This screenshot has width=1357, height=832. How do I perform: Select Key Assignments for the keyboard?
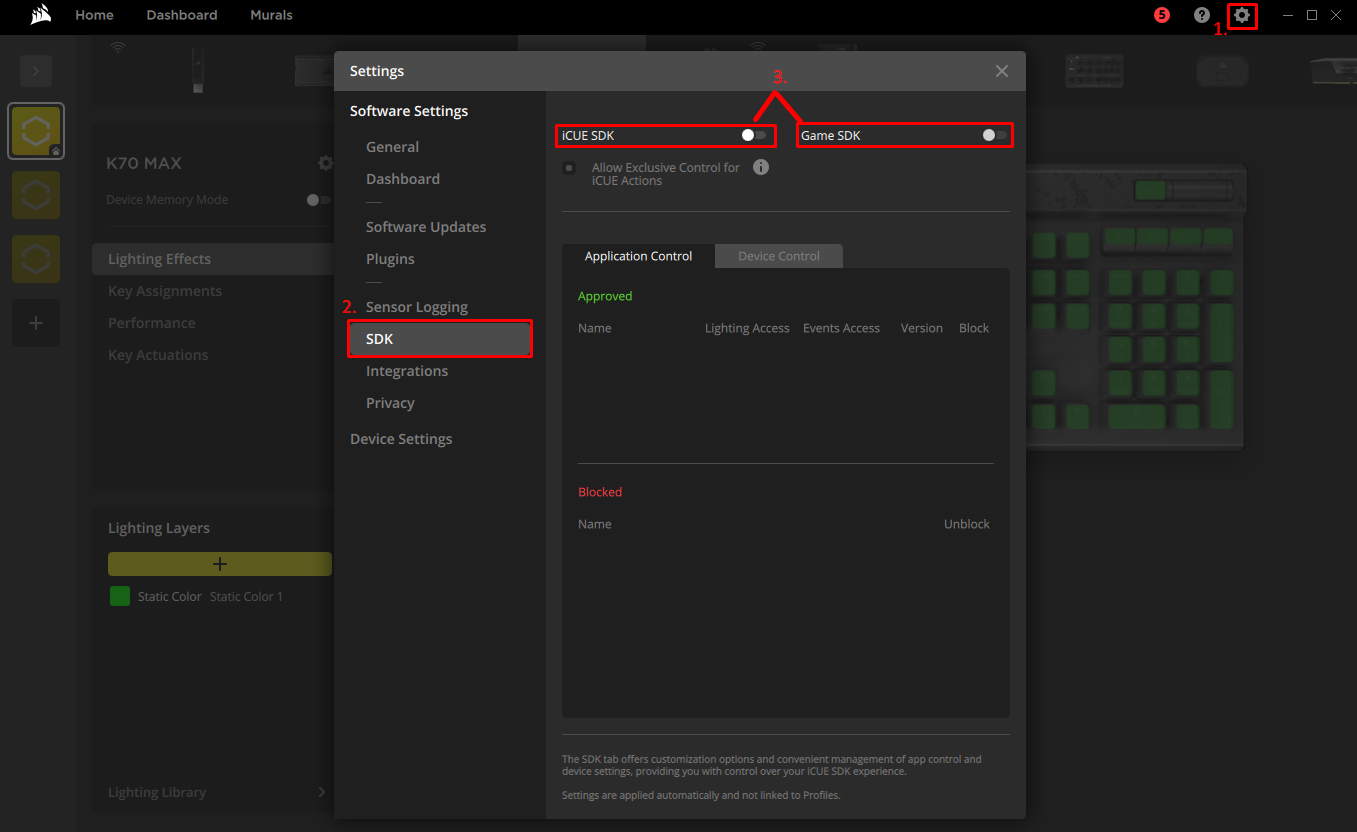[x=163, y=290]
